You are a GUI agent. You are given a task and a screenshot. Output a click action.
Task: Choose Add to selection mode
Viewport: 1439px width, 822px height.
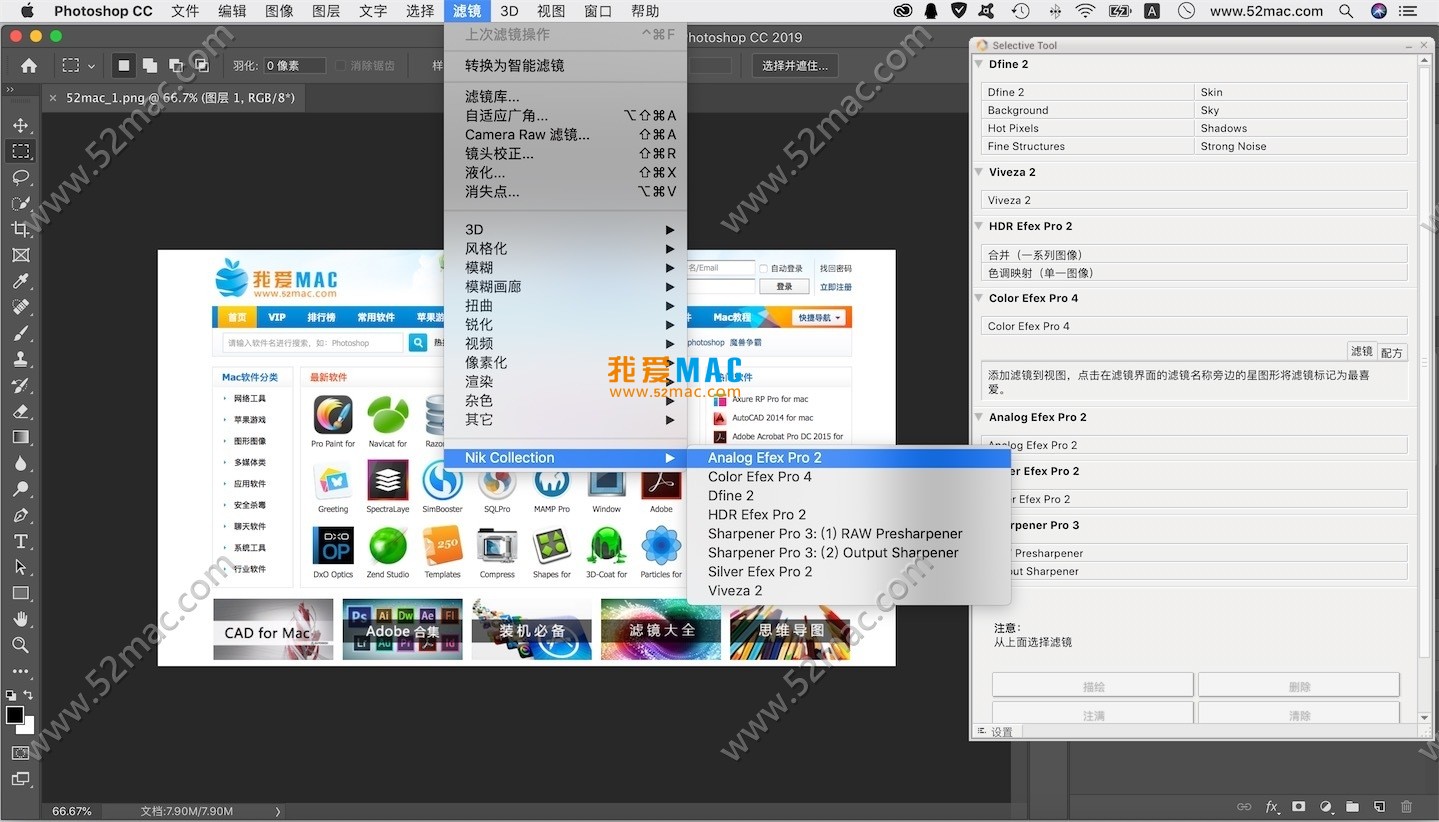150,66
